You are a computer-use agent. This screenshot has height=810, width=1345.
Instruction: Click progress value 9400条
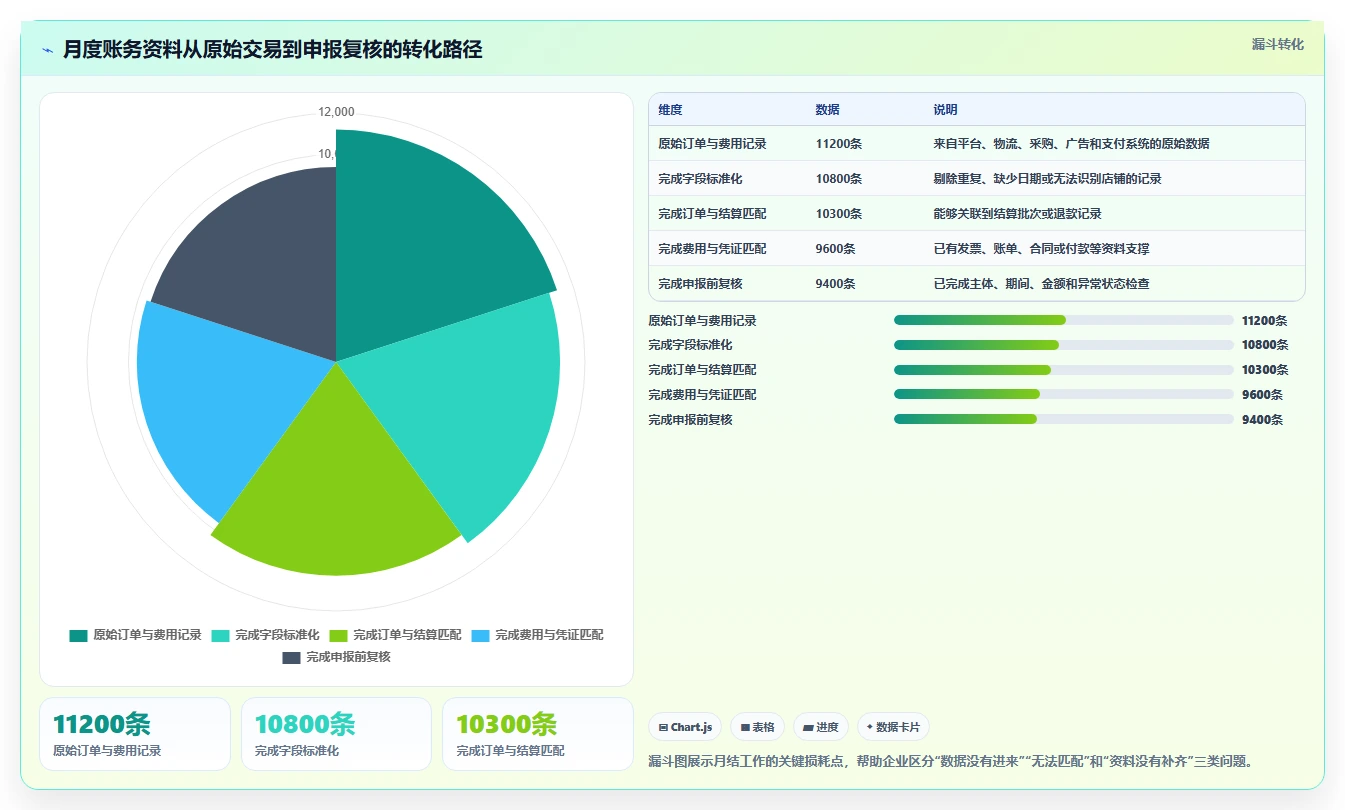[x=1262, y=420]
